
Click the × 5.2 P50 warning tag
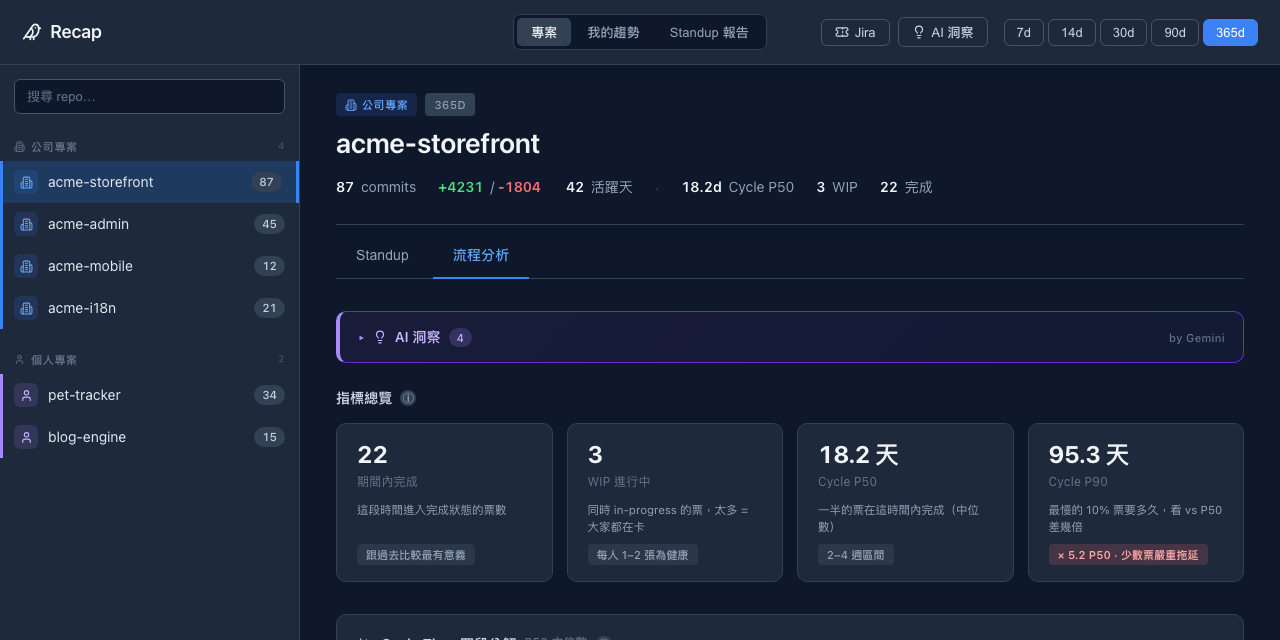pyautogui.click(x=1128, y=555)
